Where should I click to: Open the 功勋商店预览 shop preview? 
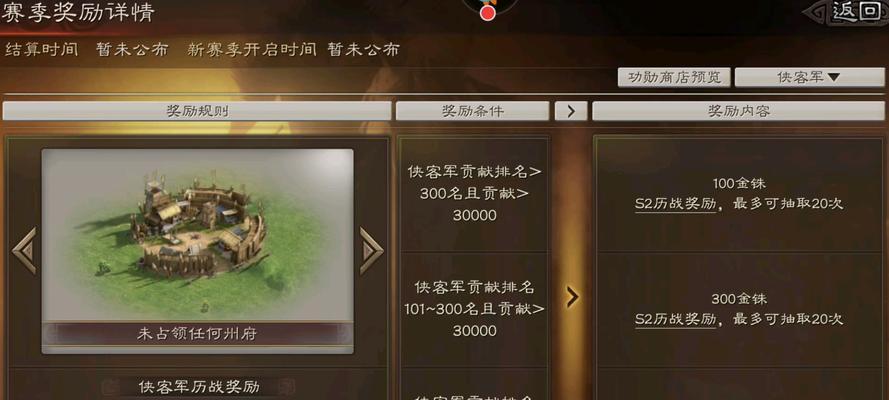675,78
